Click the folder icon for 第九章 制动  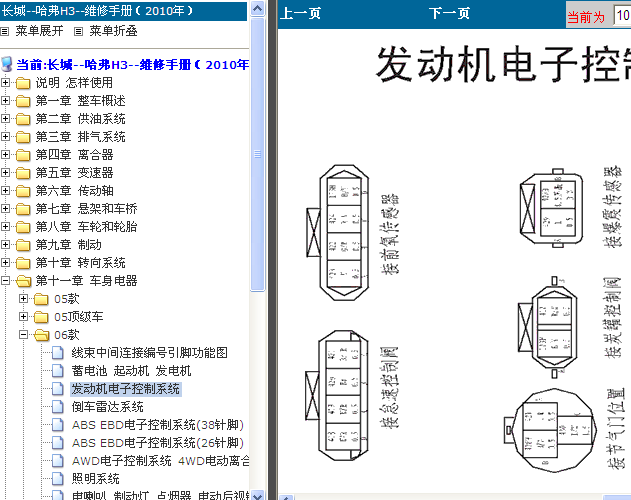[x=23, y=245]
